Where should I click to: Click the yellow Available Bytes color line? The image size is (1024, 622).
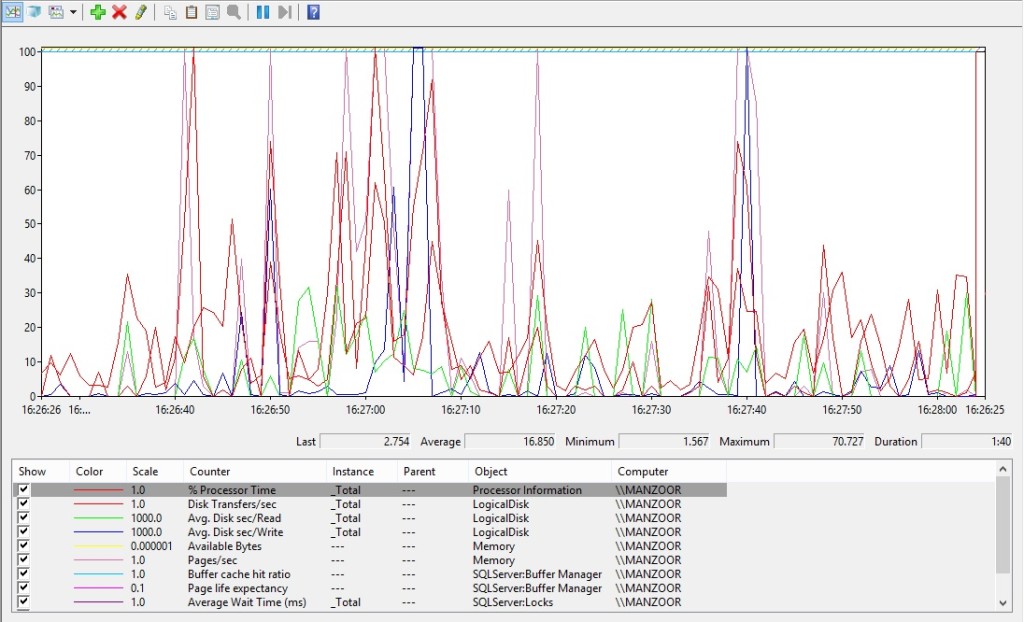click(x=98, y=546)
